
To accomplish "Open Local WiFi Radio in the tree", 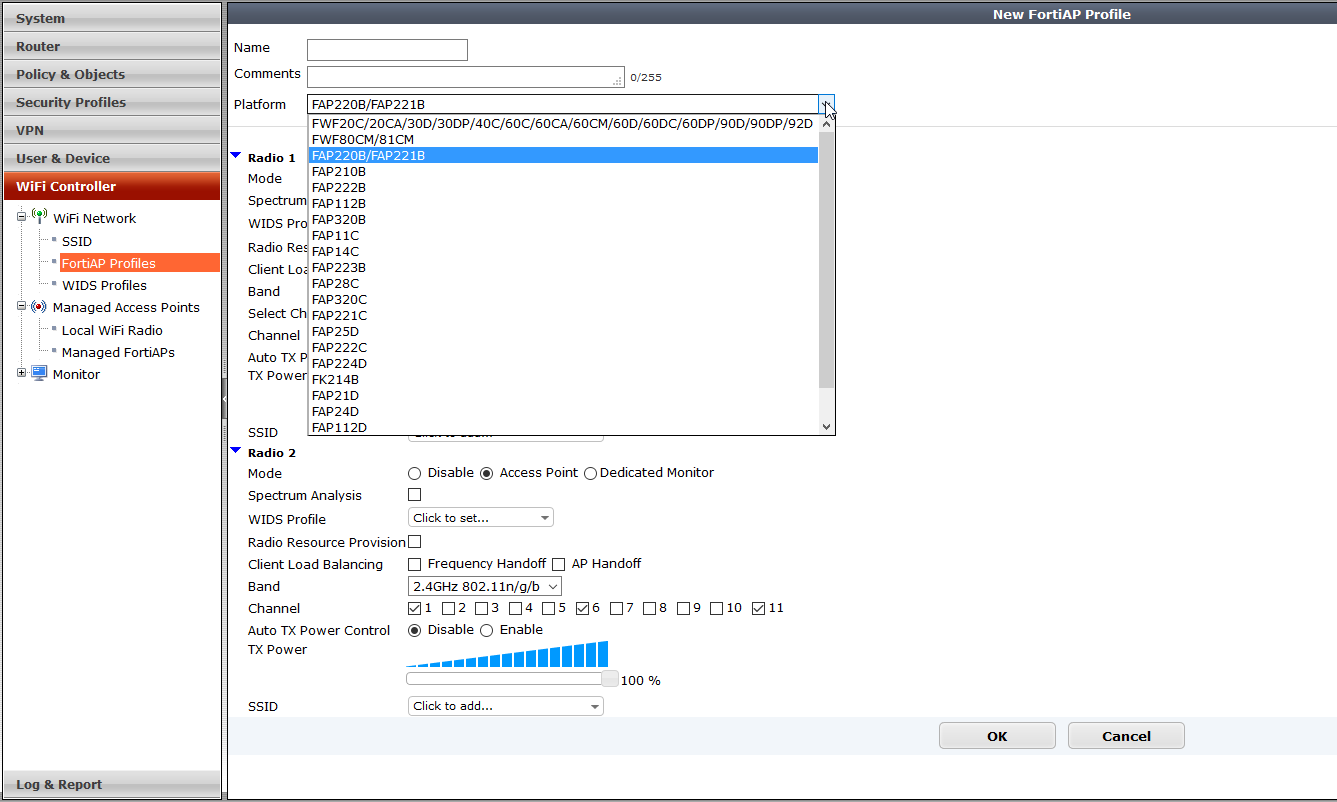I will tap(112, 330).
